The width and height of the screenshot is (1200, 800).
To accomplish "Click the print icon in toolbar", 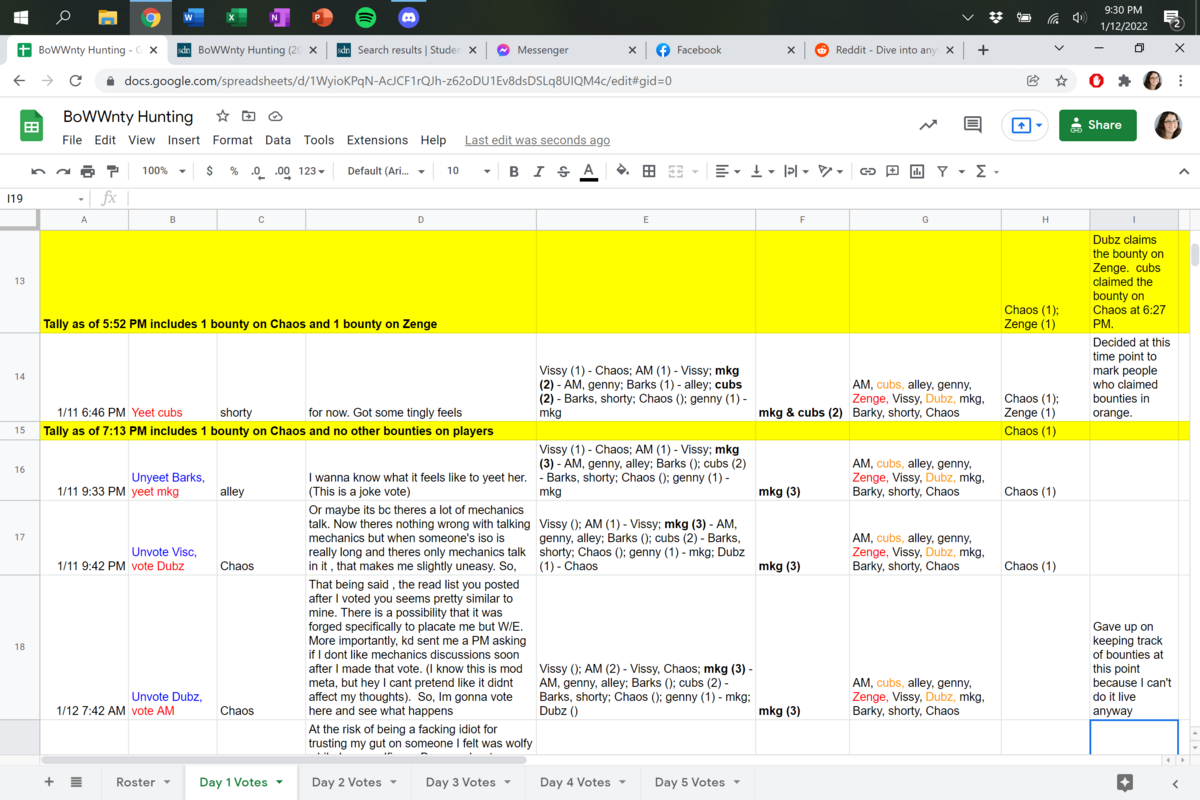I will 88,171.
